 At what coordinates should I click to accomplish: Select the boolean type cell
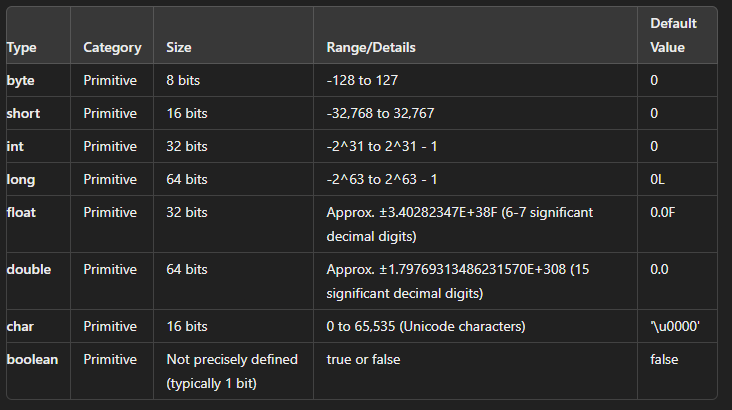coord(32,359)
